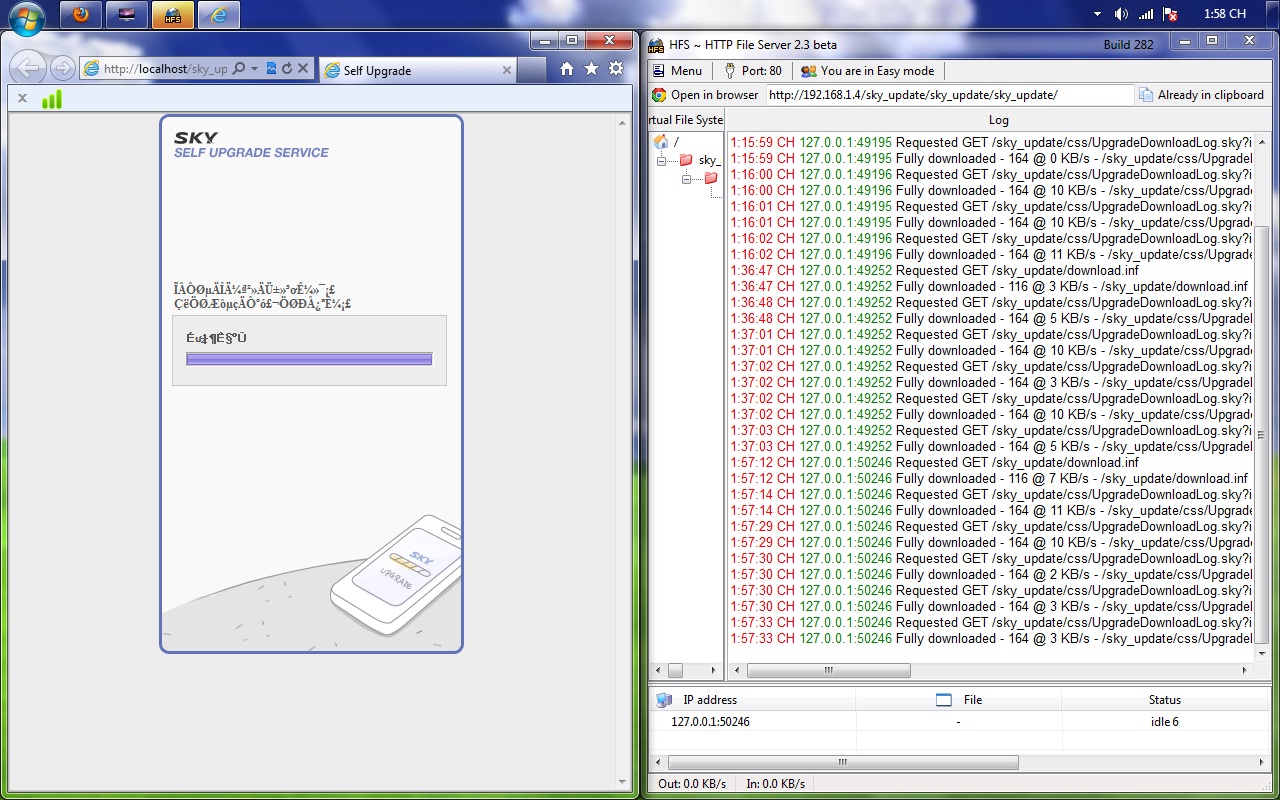Image resolution: width=1280 pixels, height=800 pixels.
Task: Select connection row 127.0.0.1:50246
Action: click(959, 721)
